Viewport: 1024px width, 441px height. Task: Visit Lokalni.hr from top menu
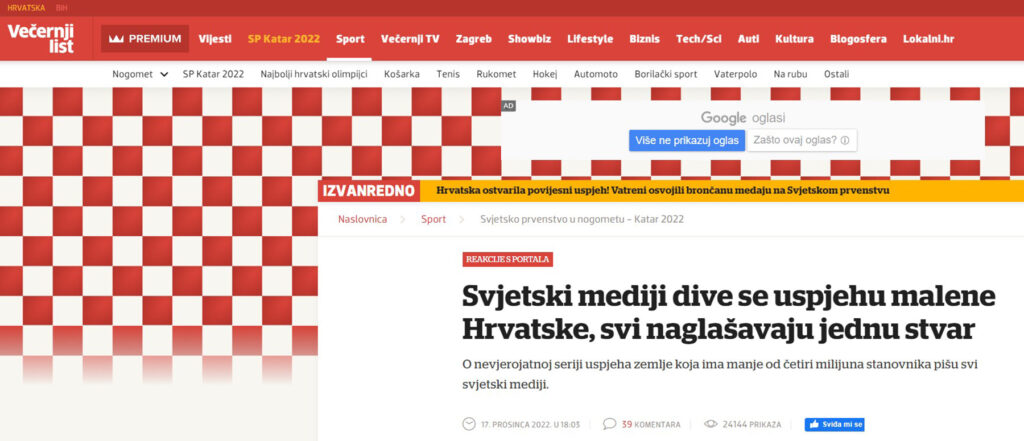928,39
